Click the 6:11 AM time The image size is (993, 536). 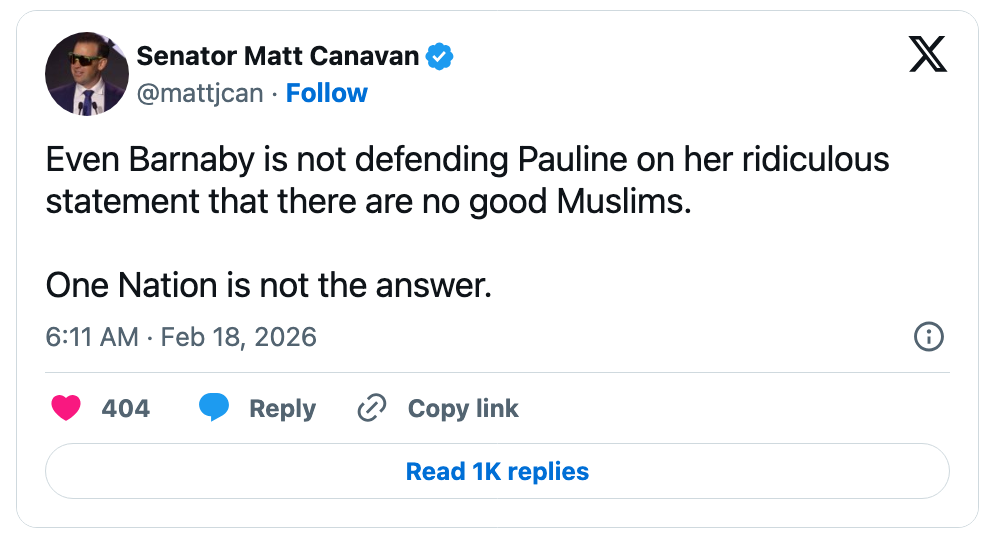(92, 337)
